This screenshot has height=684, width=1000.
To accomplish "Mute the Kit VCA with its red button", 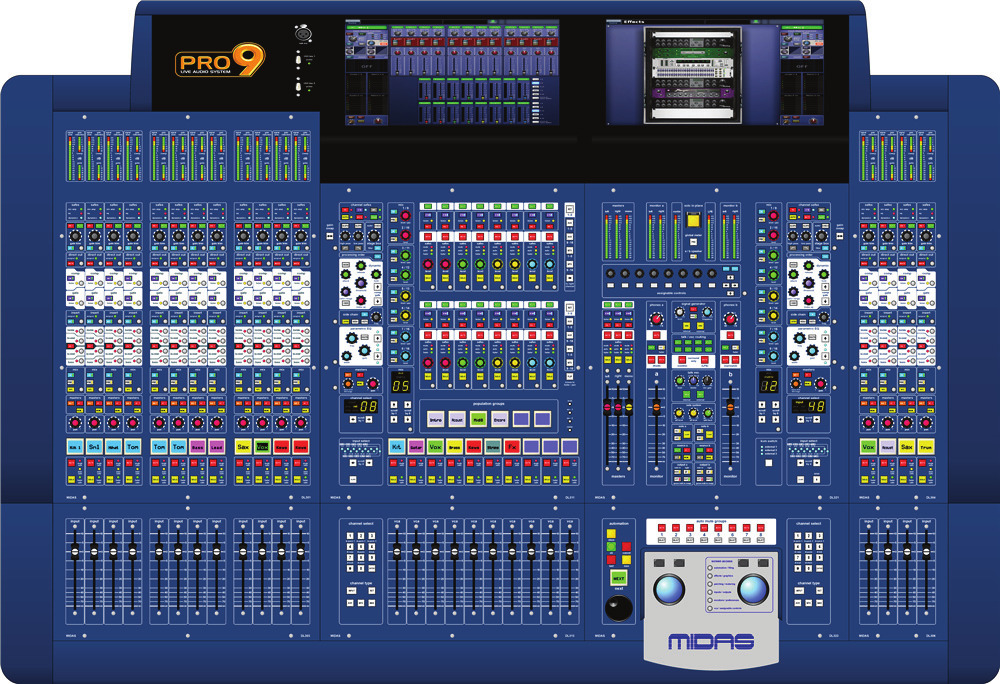I will coord(393,463).
